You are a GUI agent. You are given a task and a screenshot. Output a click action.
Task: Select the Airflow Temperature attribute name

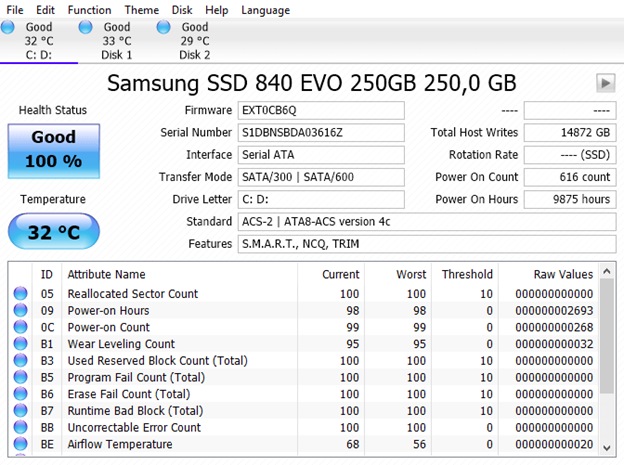(120, 444)
